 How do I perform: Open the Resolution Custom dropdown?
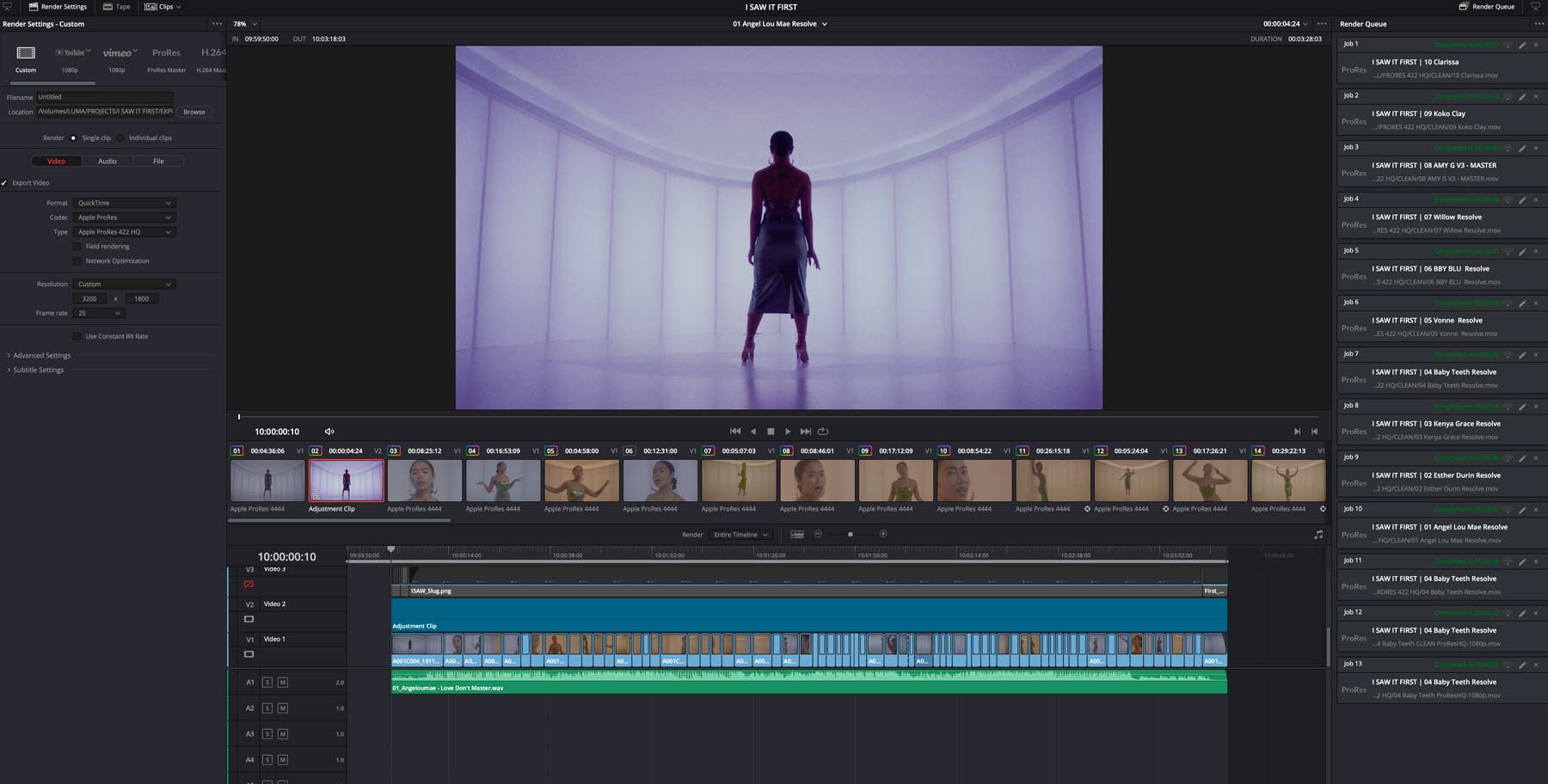(x=124, y=284)
